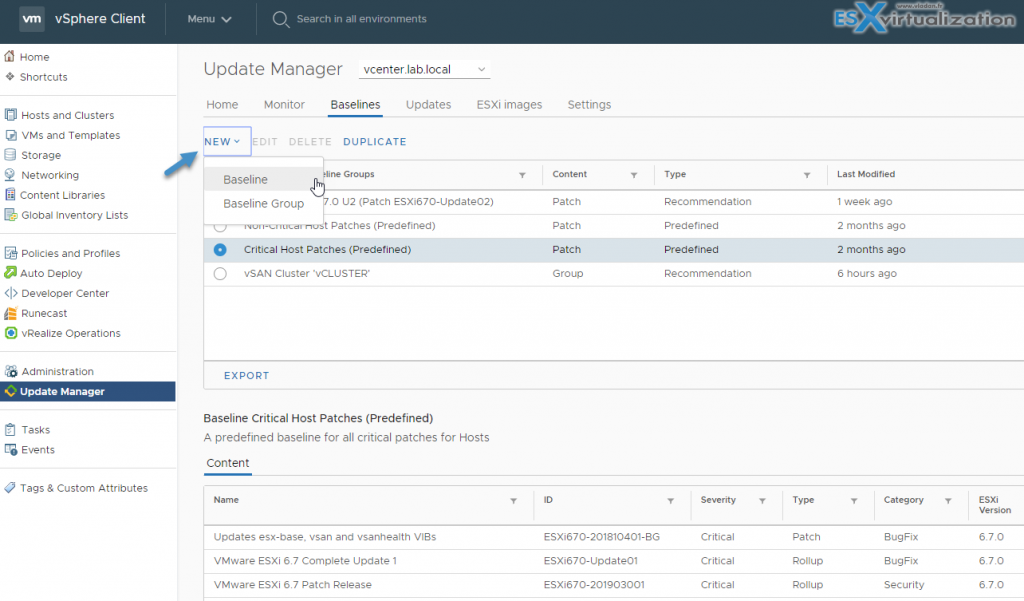Click the Tags & Custom Attributes icon
The width and height of the screenshot is (1024, 601).
[11, 488]
